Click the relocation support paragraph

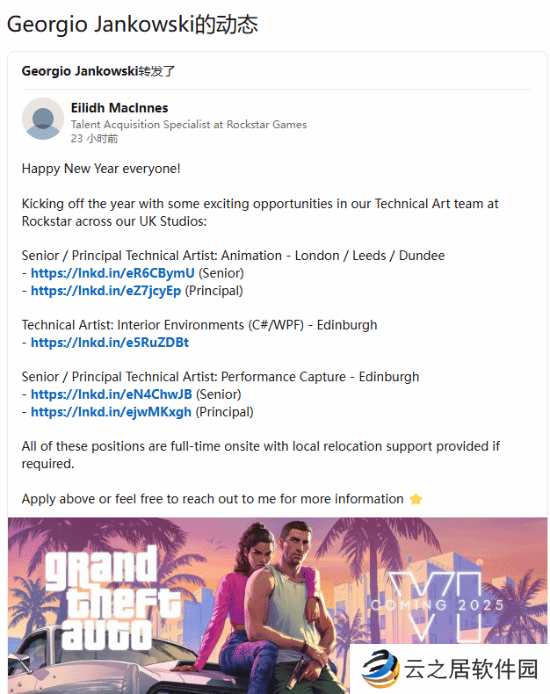tap(261, 455)
